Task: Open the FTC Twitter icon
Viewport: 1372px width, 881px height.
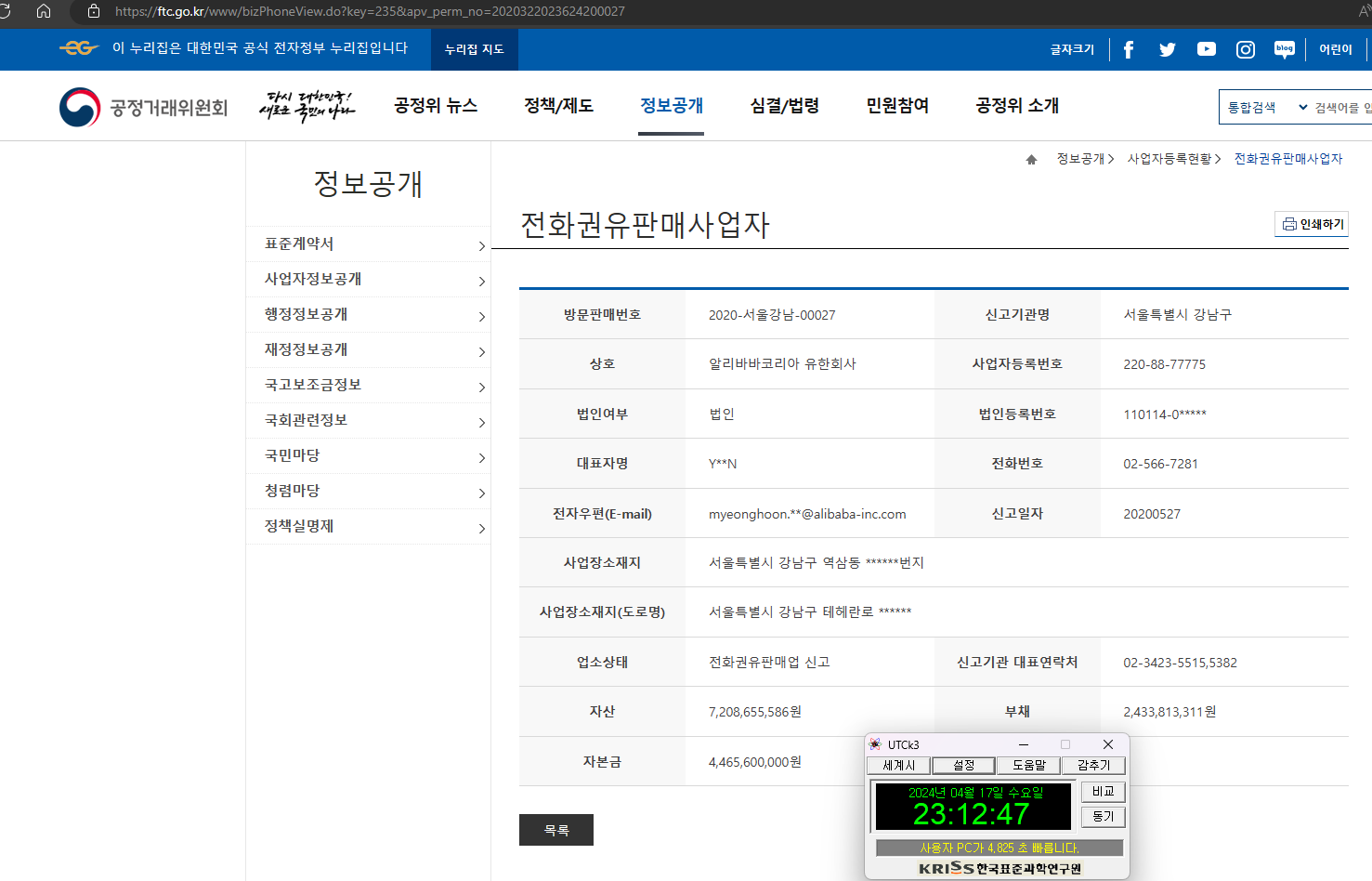Action: coord(1168,49)
